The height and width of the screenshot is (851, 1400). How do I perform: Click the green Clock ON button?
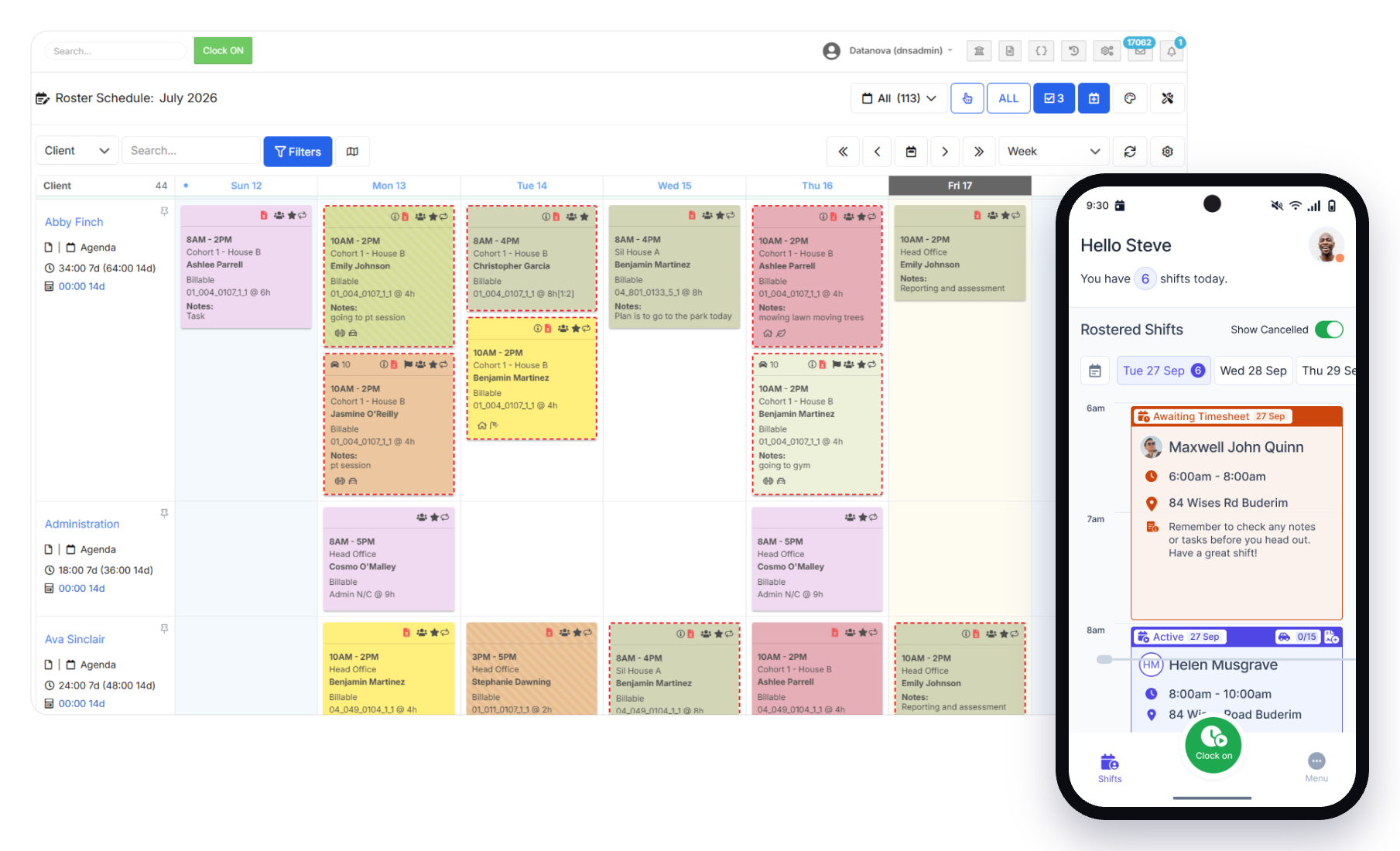(x=223, y=50)
